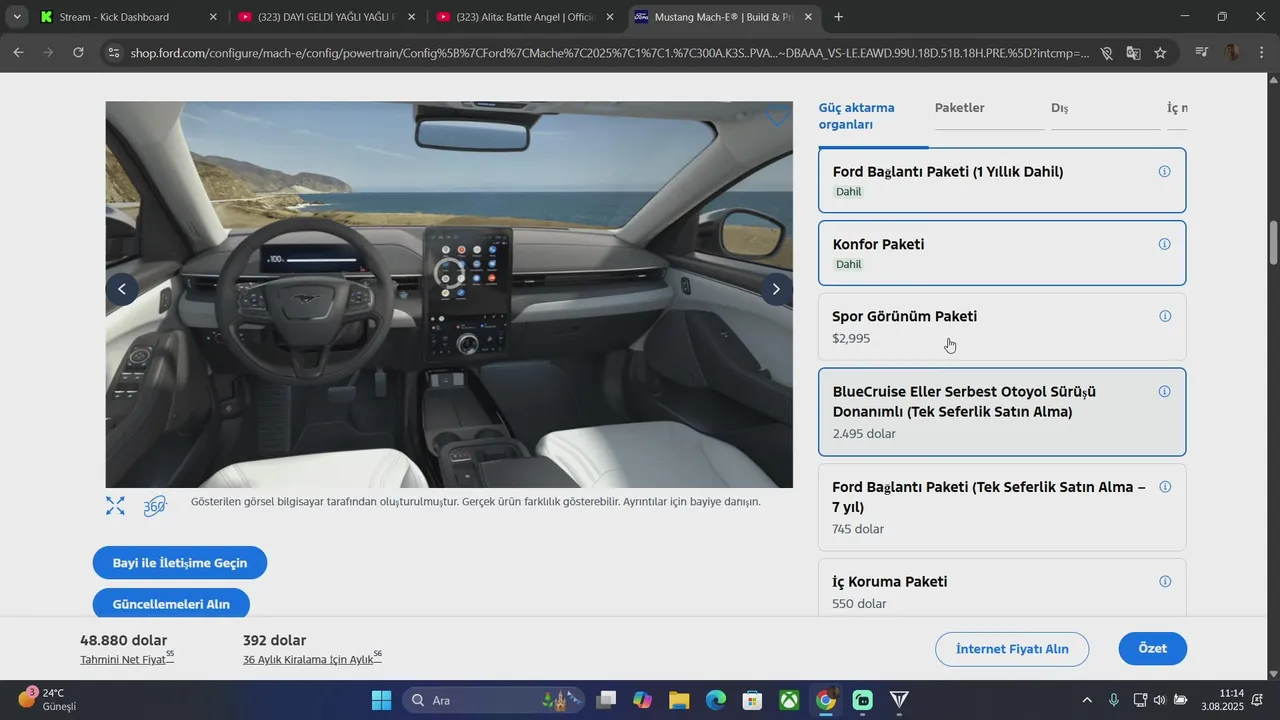Image resolution: width=1280 pixels, height=720 pixels.
Task: Open info icon for BlueCruise package
Action: coord(1164,392)
